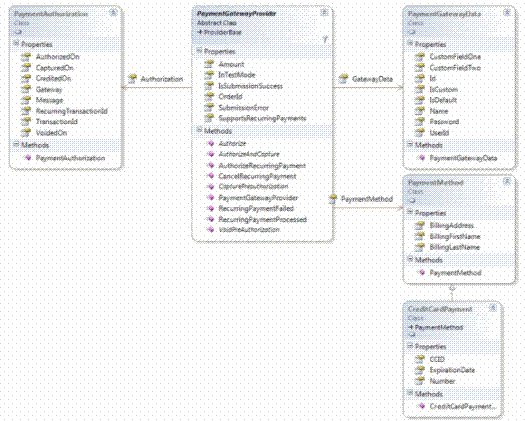
Task: Collapse Properties section in PaymentMethod class
Action: pyautogui.click(x=410, y=212)
